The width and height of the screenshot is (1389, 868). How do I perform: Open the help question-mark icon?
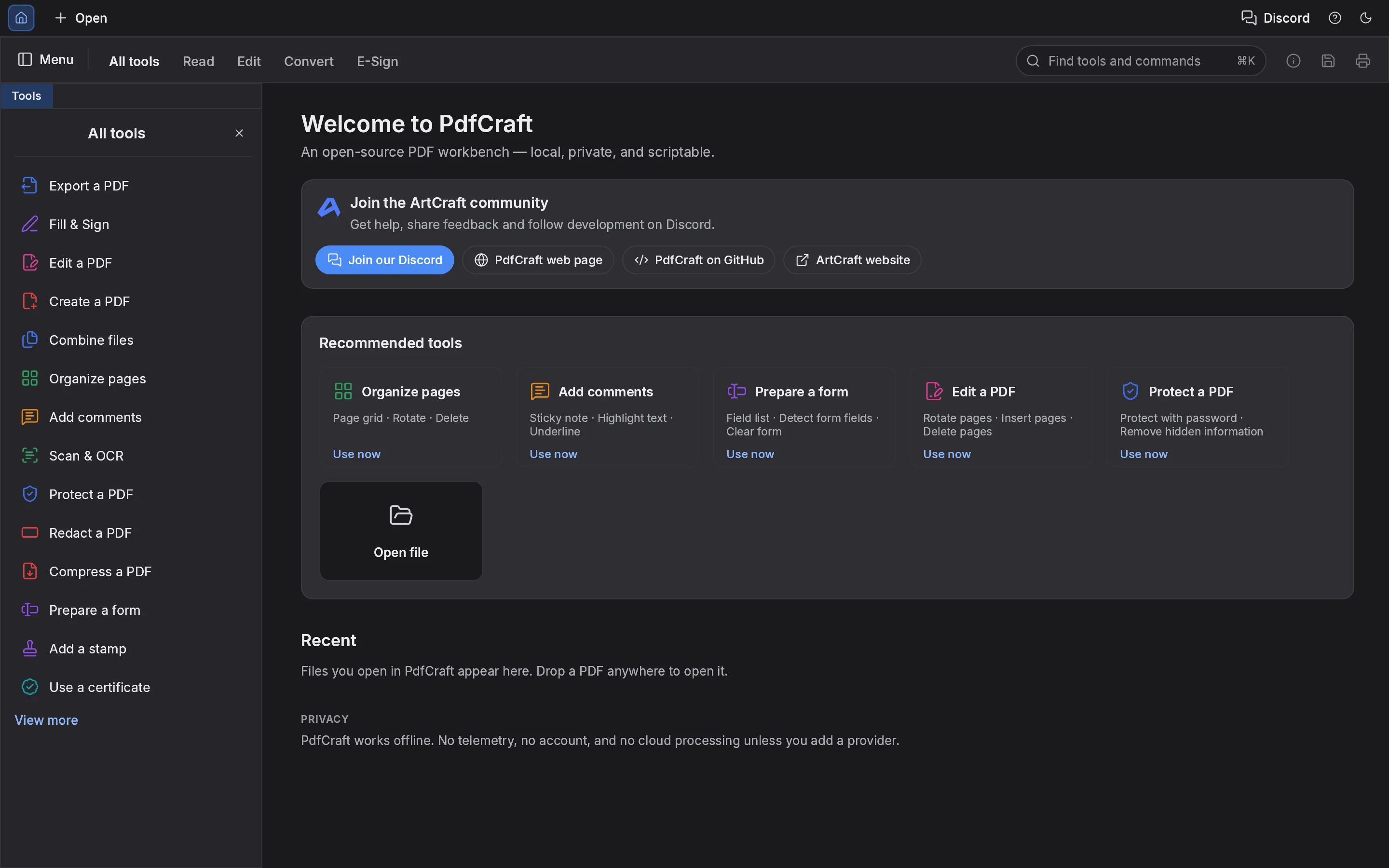click(x=1335, y=18)
